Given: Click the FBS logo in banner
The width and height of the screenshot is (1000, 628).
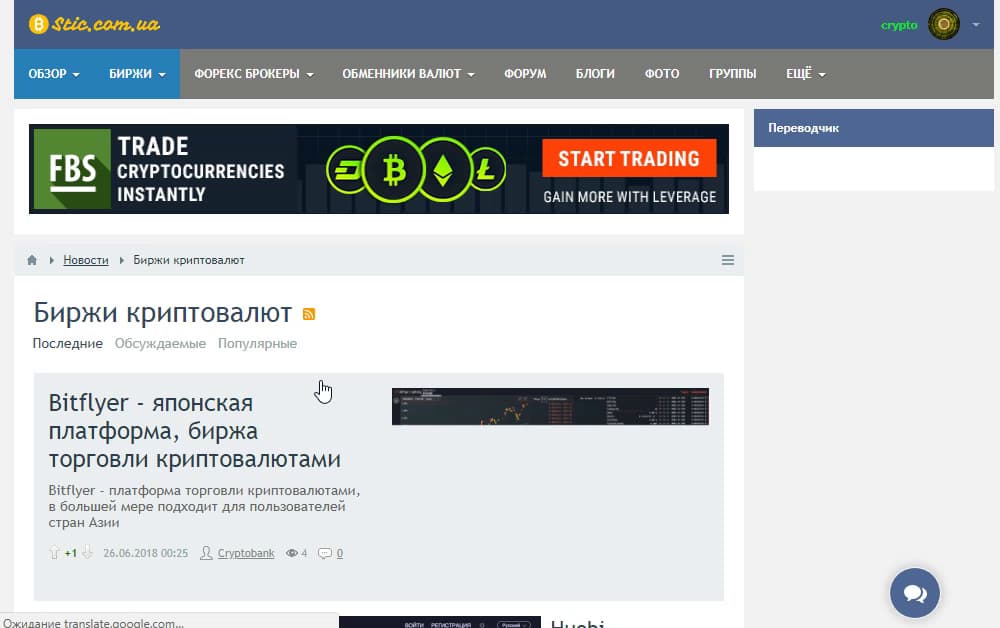Looking at the screenshot, I should coord(72,169).
